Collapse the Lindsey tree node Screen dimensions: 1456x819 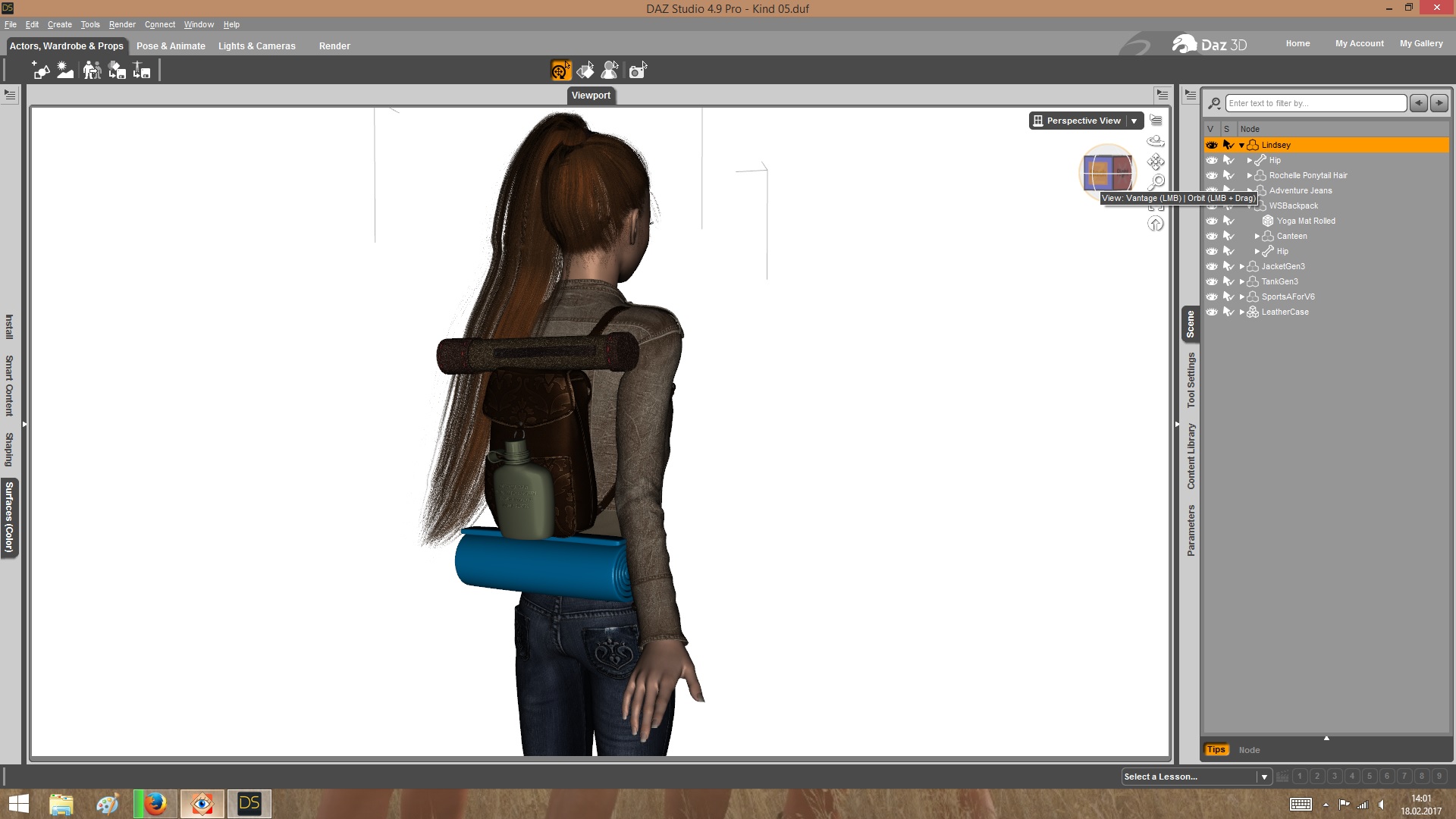(x=1241, y=145)
